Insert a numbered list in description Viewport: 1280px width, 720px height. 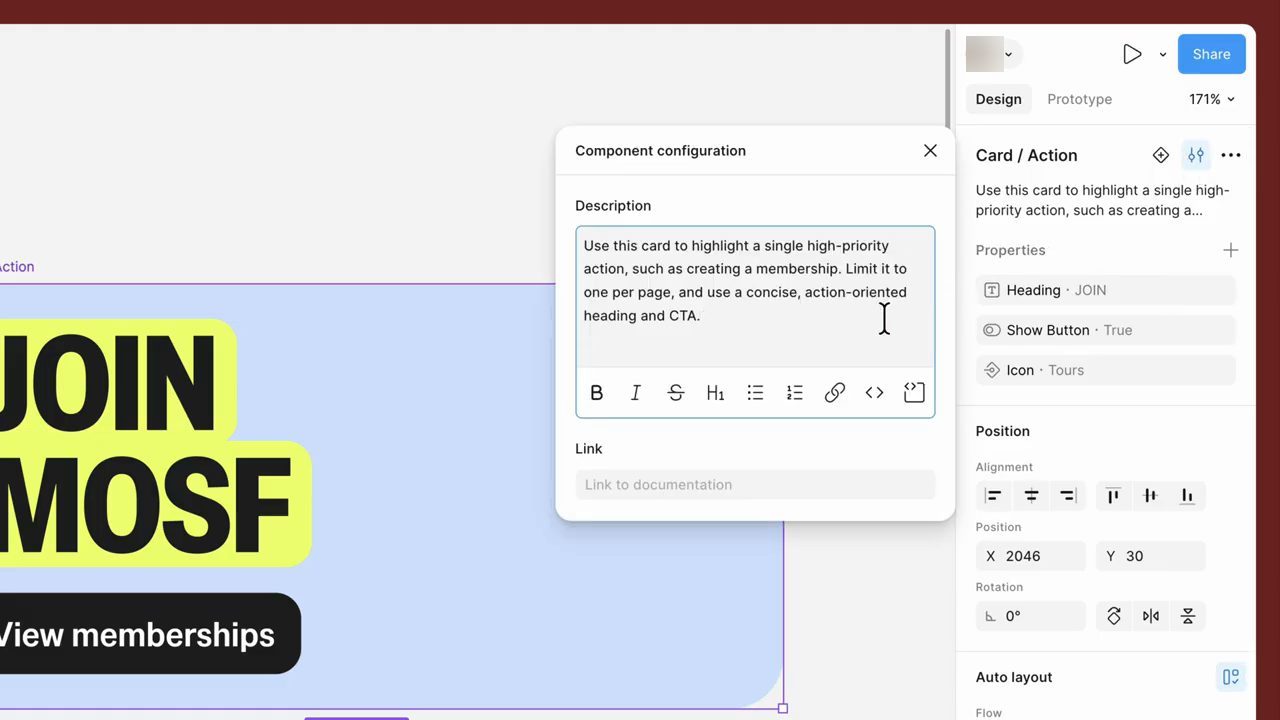(795, 393)
